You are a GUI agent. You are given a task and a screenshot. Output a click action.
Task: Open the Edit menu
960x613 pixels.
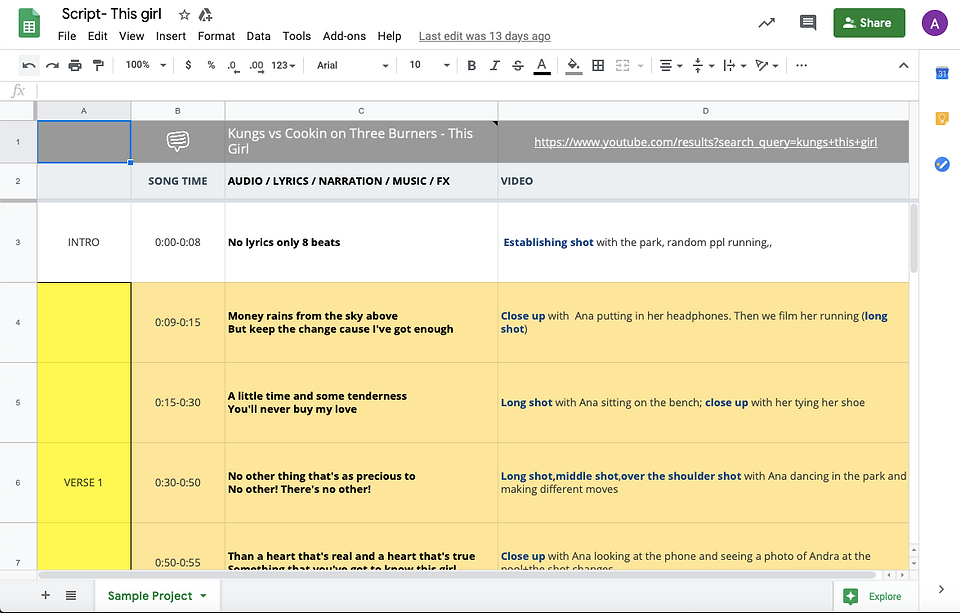pyautogui.click(x=97, y=36)
